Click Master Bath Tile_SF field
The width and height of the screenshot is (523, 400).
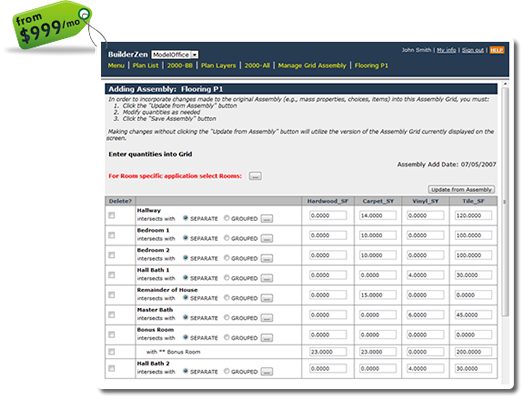point(473,315)
